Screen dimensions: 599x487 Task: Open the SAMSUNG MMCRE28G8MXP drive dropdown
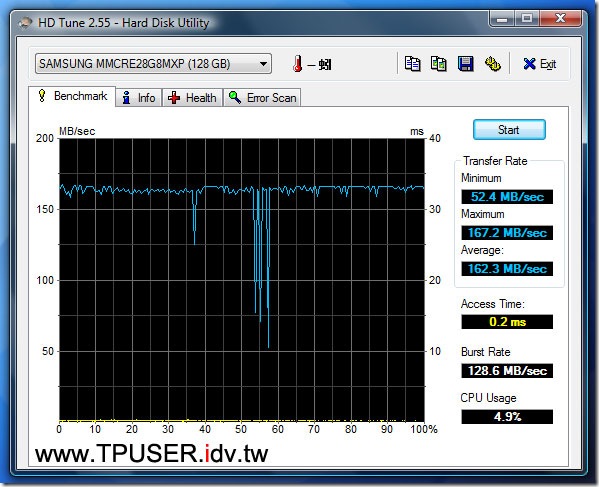coord(153,63)
